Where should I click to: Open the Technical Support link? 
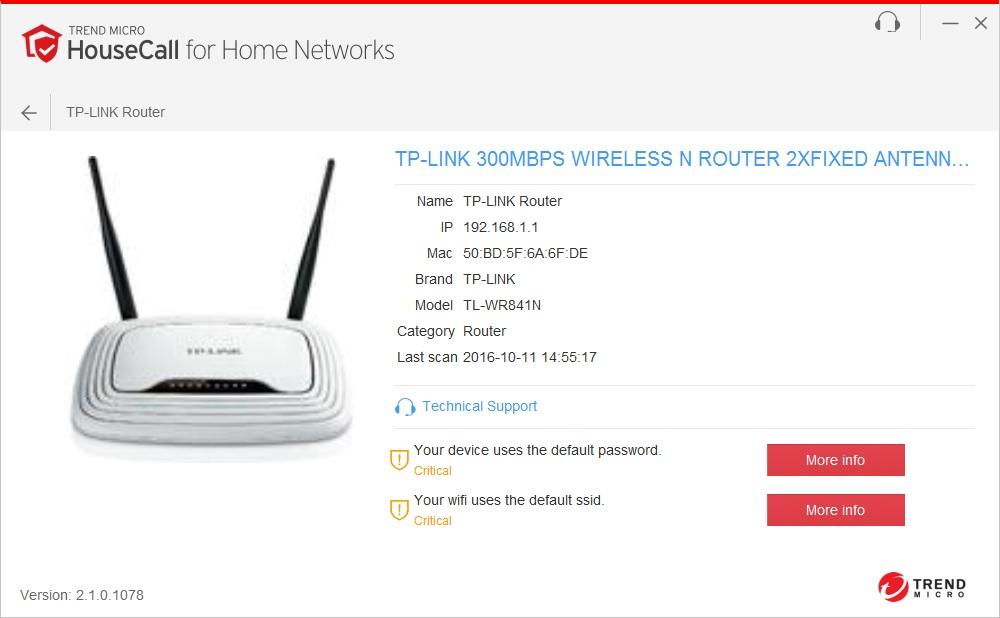[x=479, y=406]
